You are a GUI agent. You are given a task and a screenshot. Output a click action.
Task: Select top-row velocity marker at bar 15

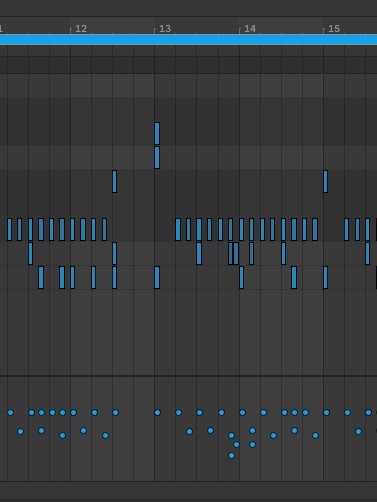326,412
